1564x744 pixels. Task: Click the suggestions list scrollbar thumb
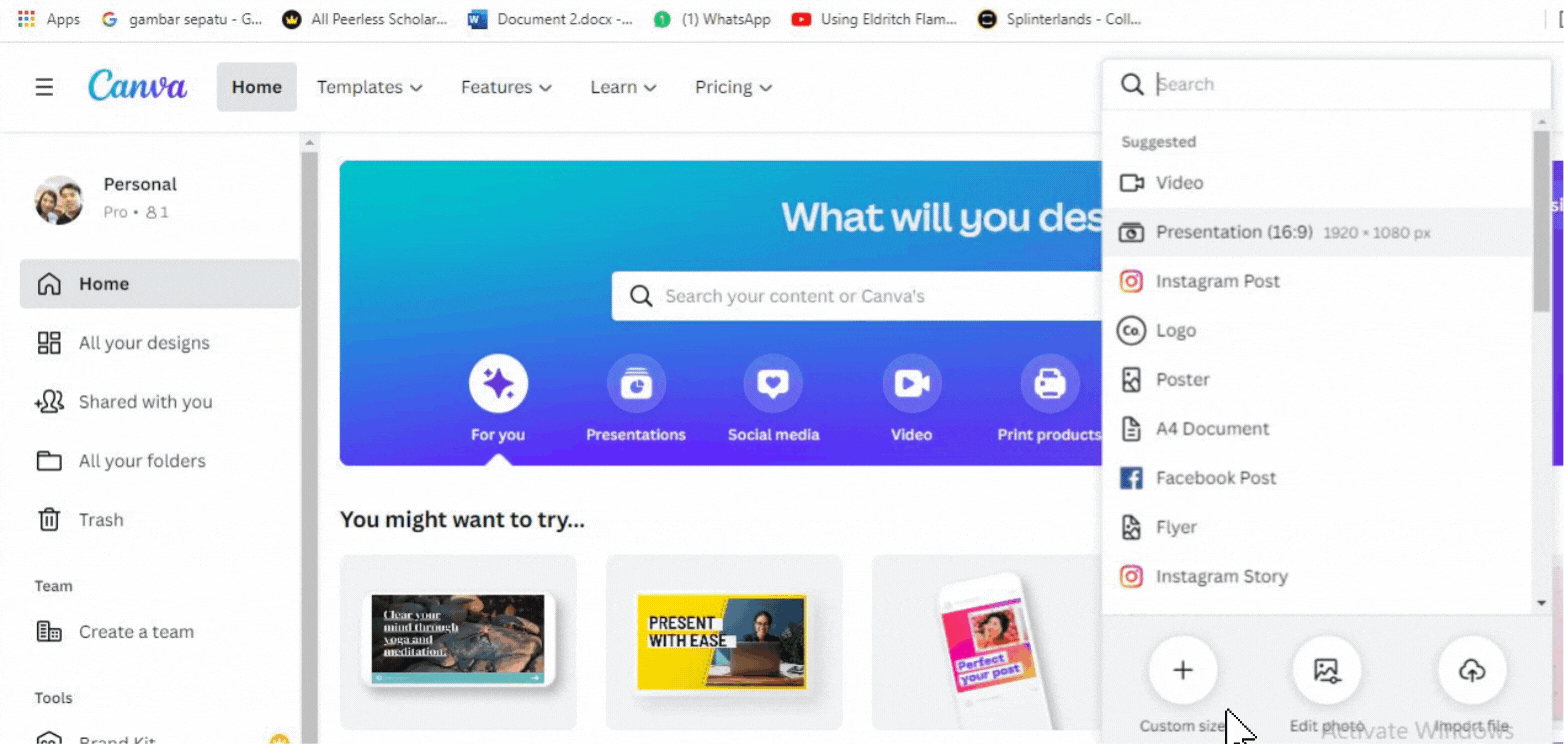click(x=1541, y=220)
